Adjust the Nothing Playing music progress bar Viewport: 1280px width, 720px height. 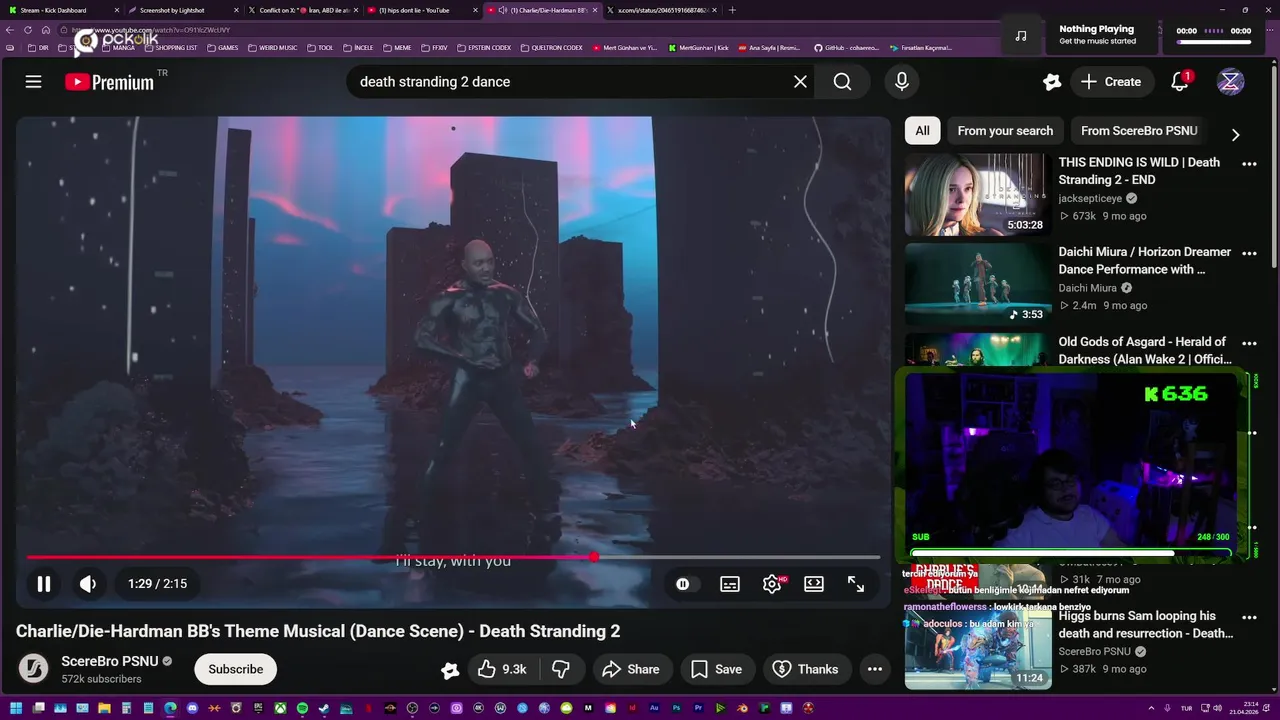point(1214,42)
